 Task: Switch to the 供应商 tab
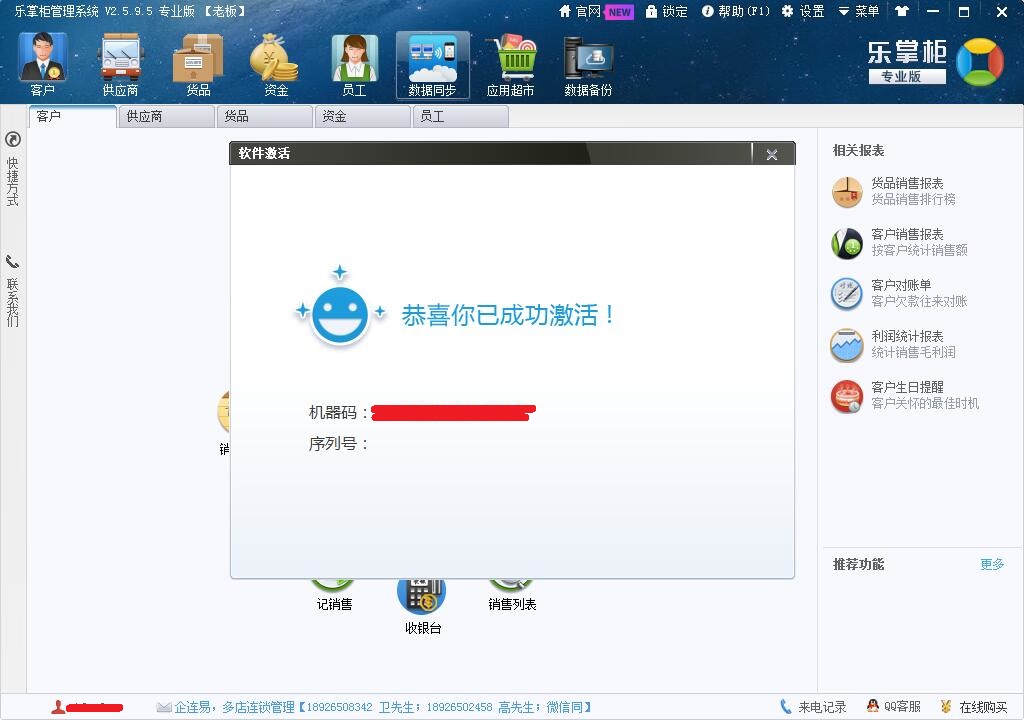coord(167,116)
